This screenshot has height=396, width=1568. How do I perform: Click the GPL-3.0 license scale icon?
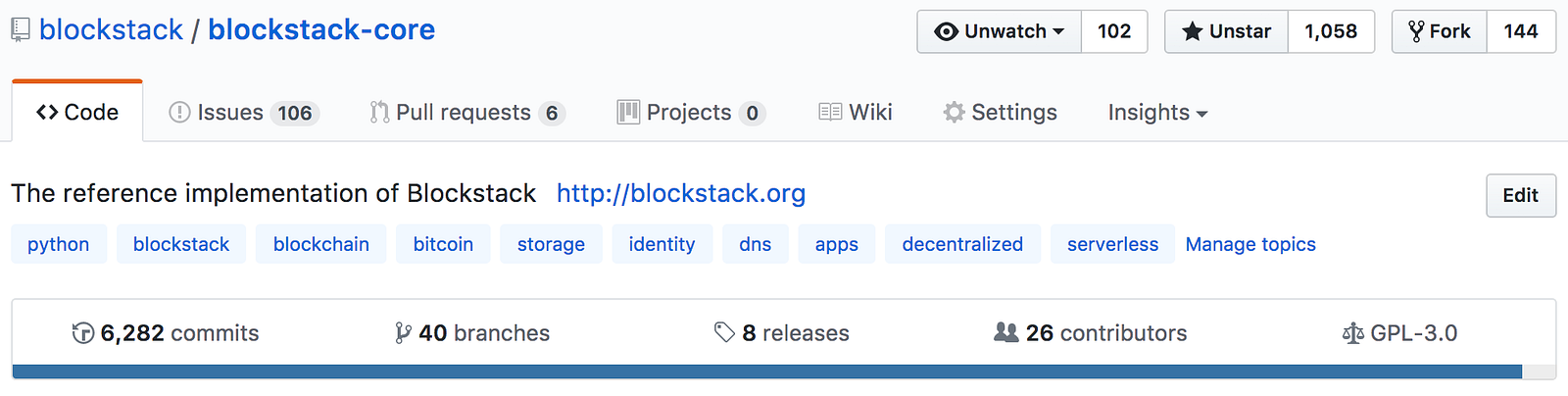click(1353, 334)
